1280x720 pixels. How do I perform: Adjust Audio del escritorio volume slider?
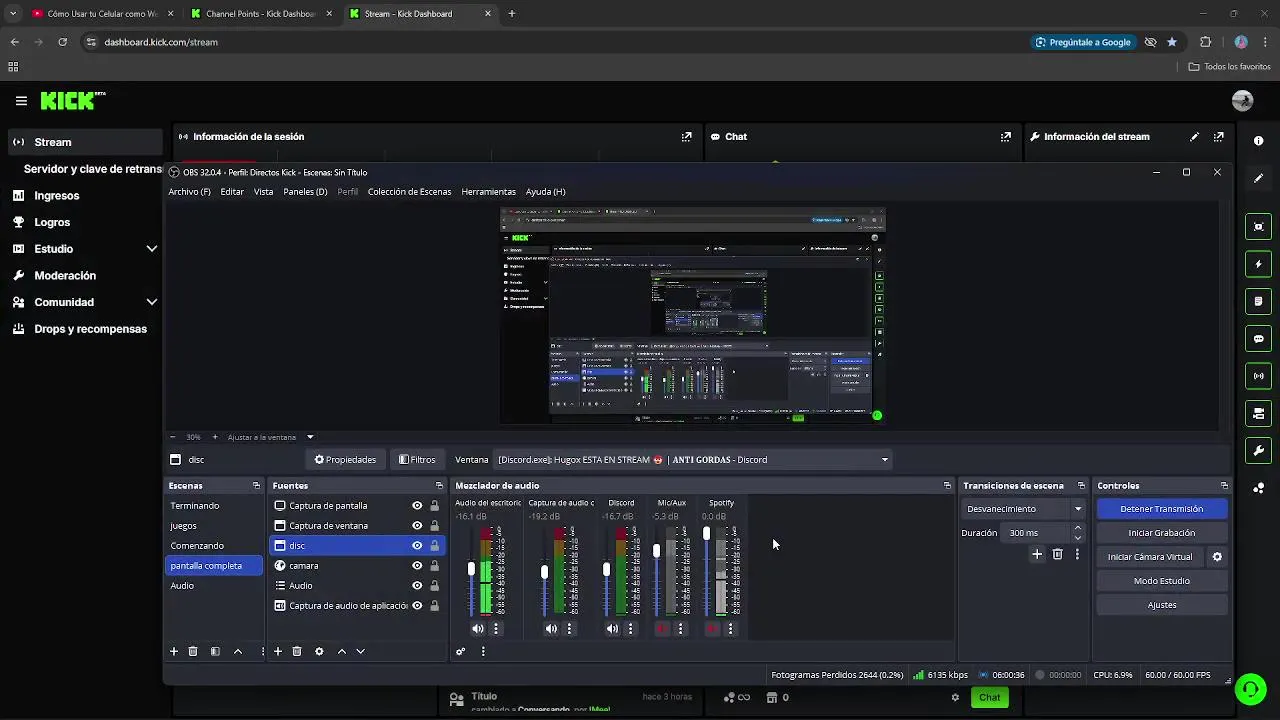471,569
